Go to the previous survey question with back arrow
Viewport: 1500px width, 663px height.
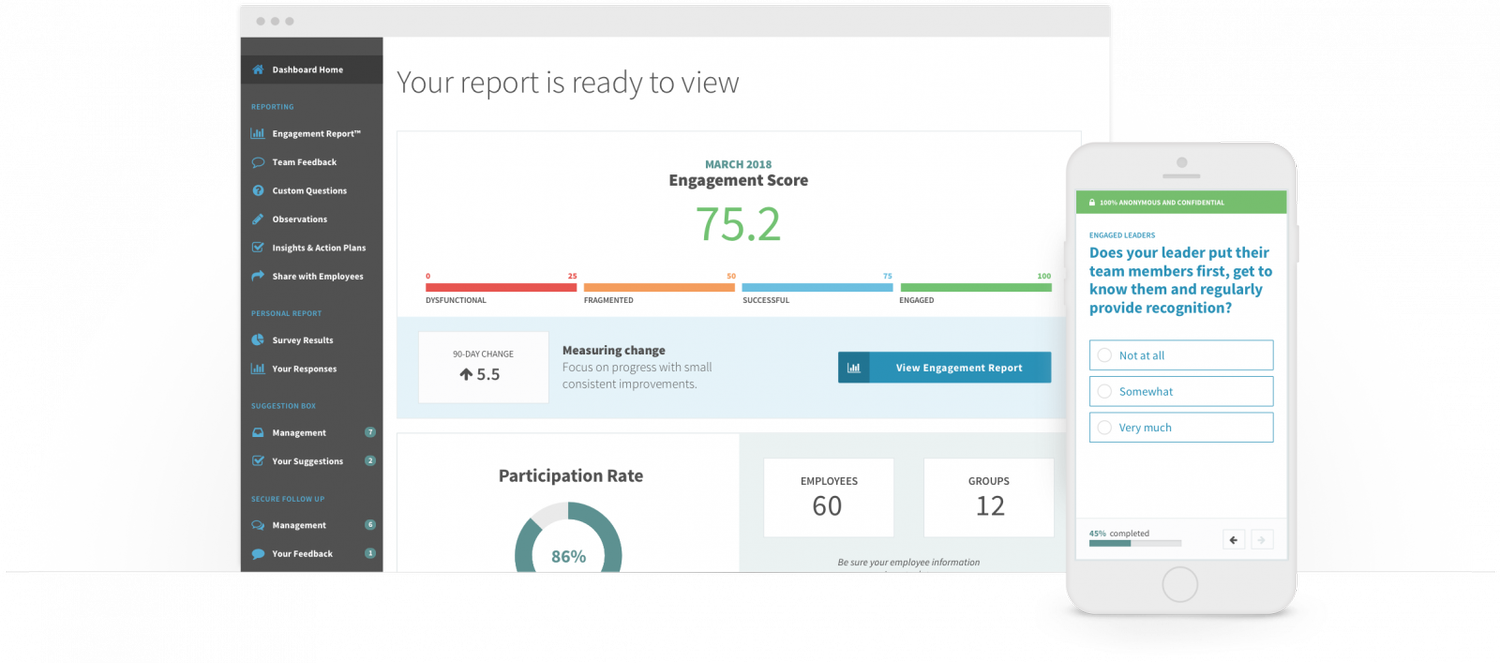(x=1234, y=540)
